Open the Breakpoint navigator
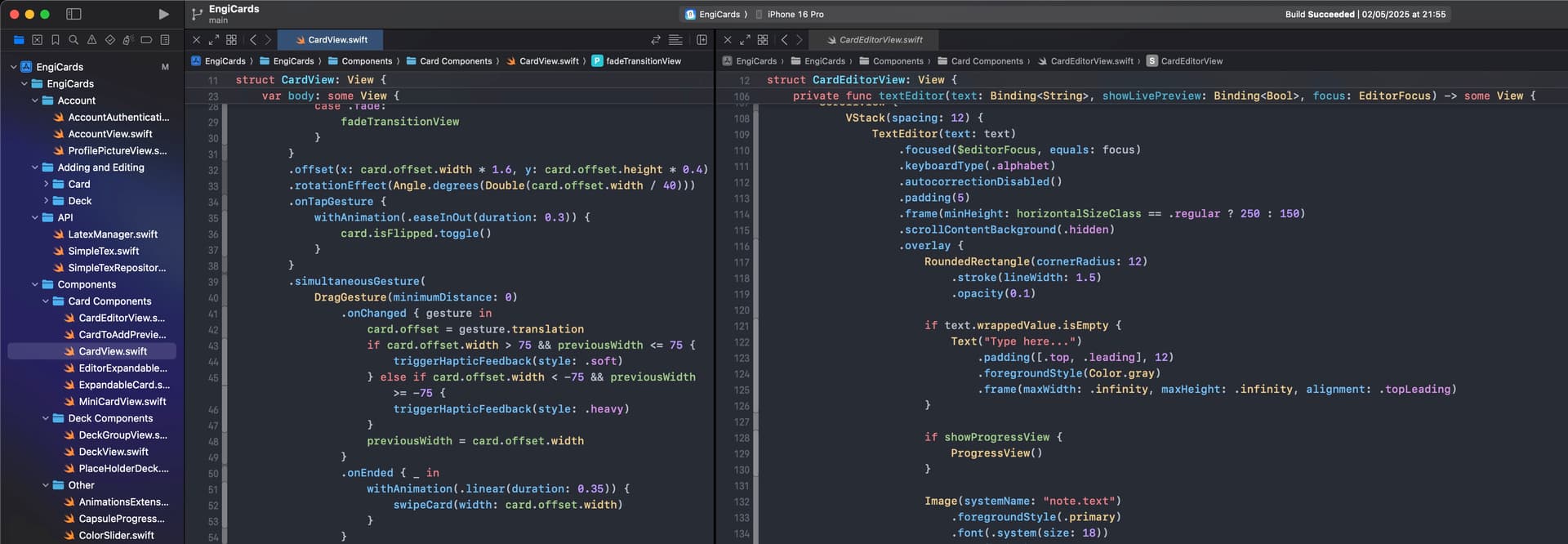Image resolution: width=1568 pixels, height=544 pixels. pos(146,40)
